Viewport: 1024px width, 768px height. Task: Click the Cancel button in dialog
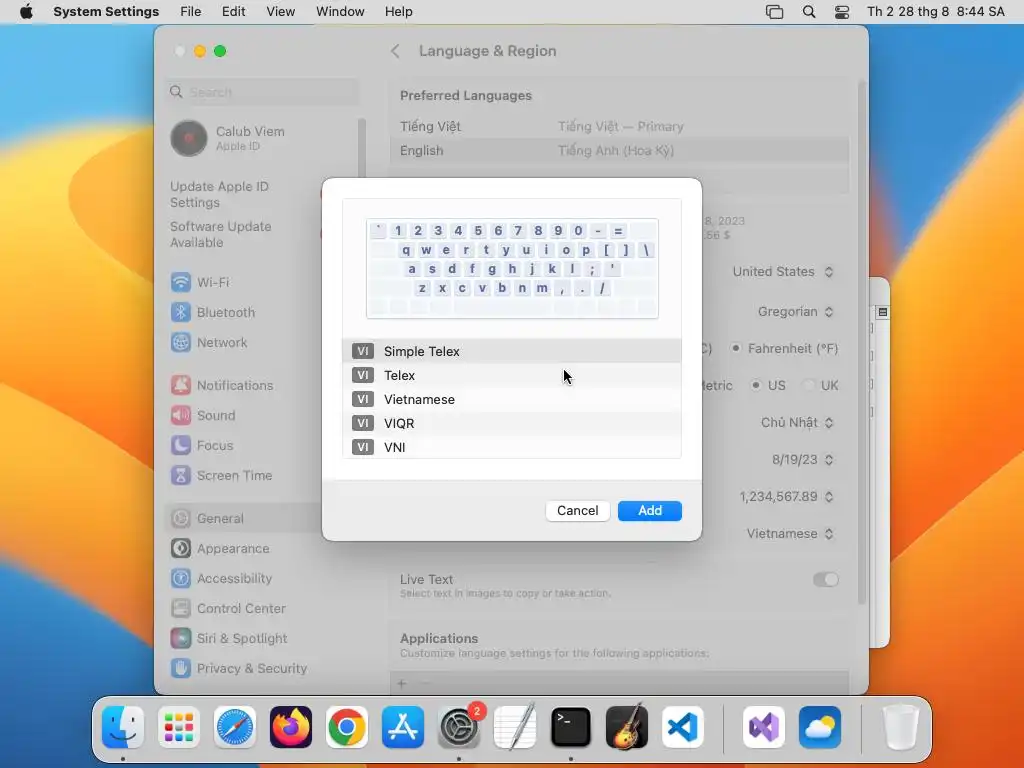click(x=577, y=511)
